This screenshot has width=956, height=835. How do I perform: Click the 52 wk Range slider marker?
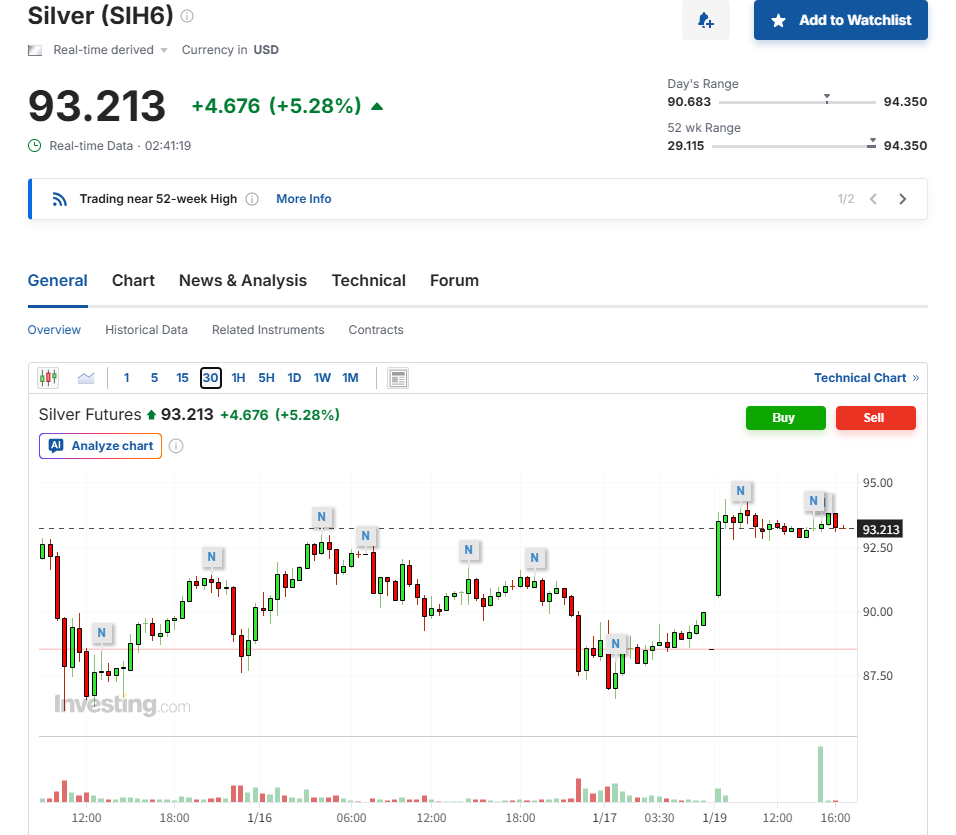click(x=872, y=143)
